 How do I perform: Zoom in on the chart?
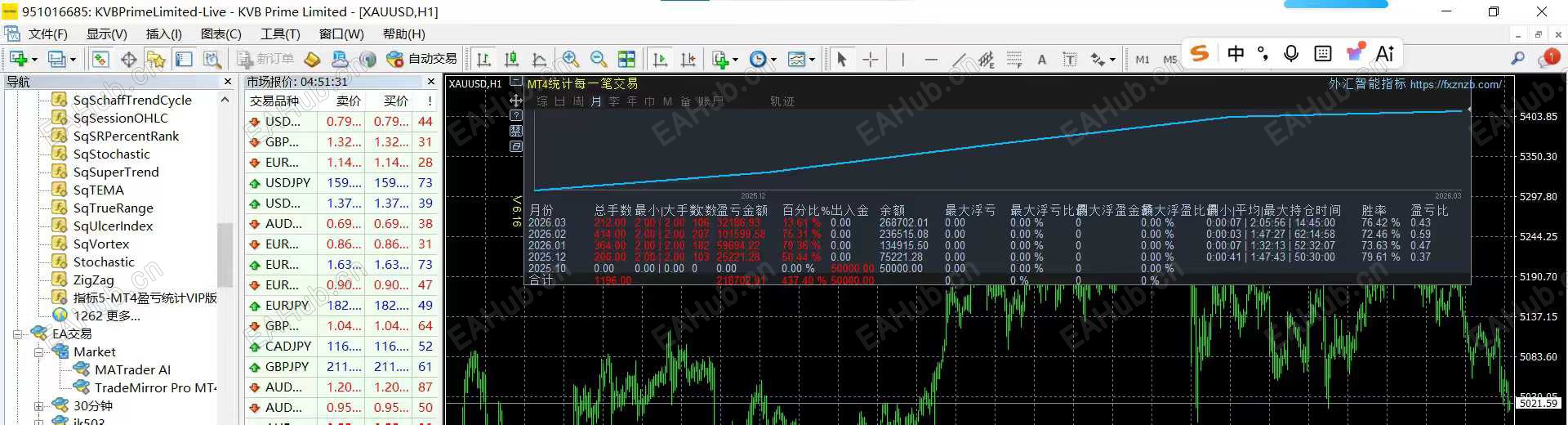click(571, 59)
